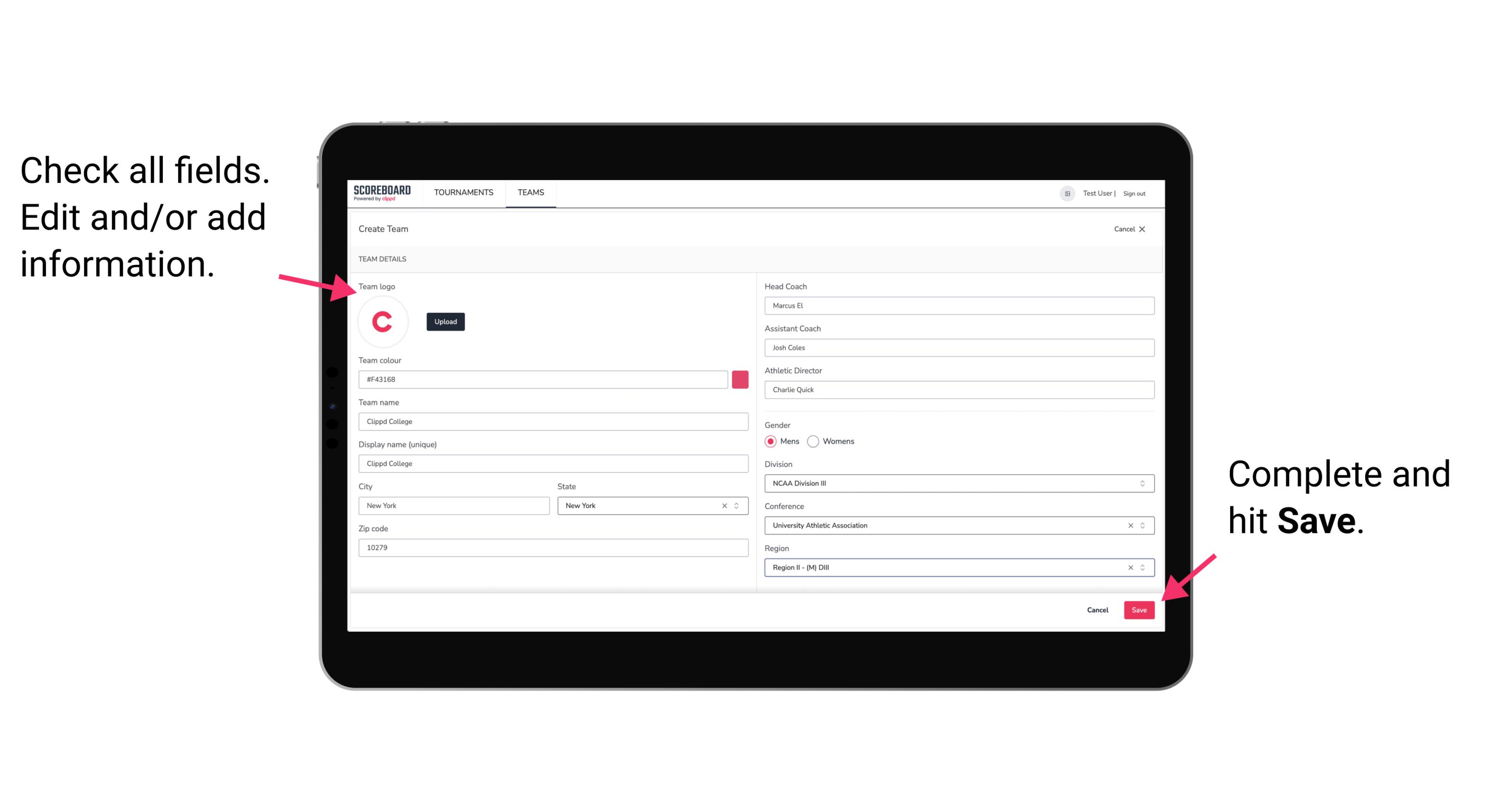Toggle the State dropdown clear button
This screenshot has width=1510, height=812.
click(x=725, y=505)
